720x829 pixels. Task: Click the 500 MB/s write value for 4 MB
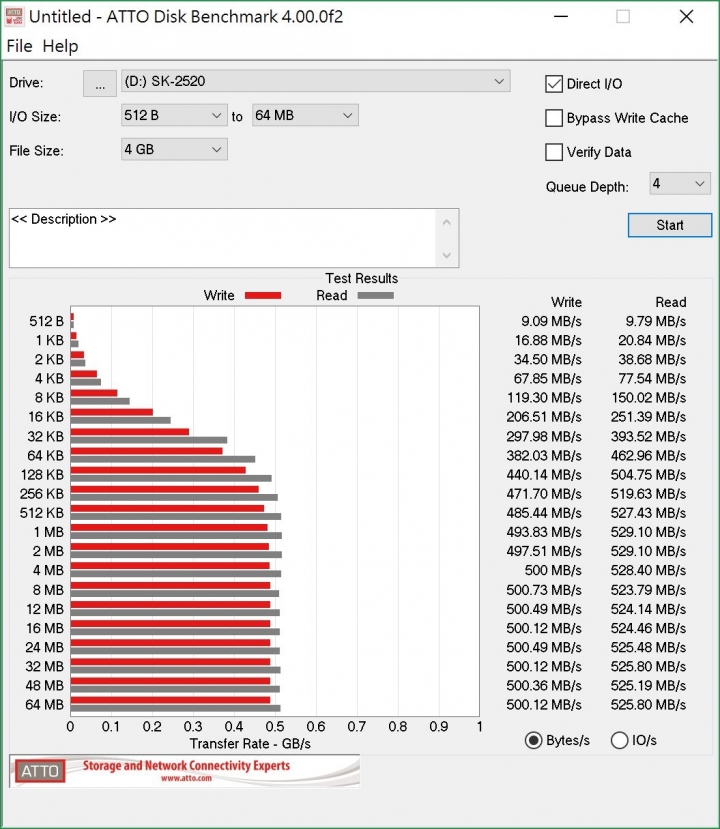pyautogui.click(x=553, y=570)
